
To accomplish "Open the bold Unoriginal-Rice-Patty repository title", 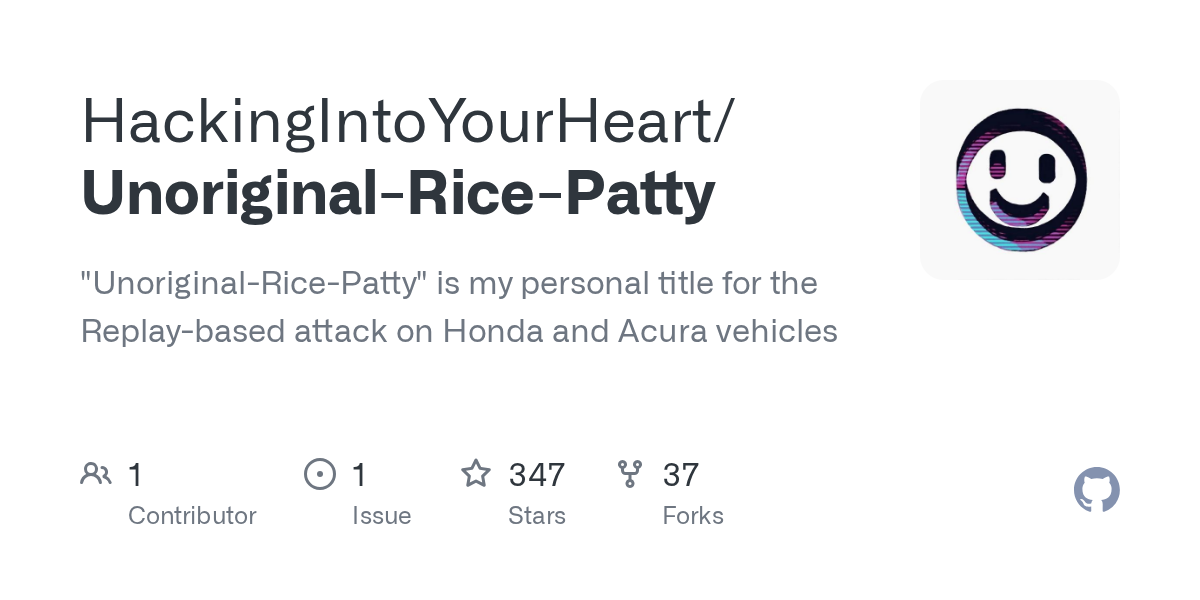I will pos(398,193).
